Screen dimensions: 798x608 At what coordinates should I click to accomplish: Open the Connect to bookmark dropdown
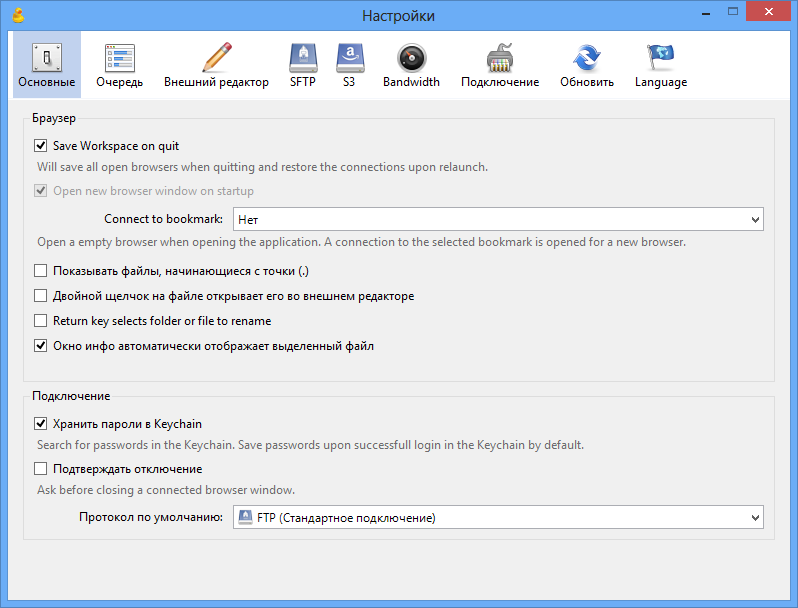(x=498, y=219)
